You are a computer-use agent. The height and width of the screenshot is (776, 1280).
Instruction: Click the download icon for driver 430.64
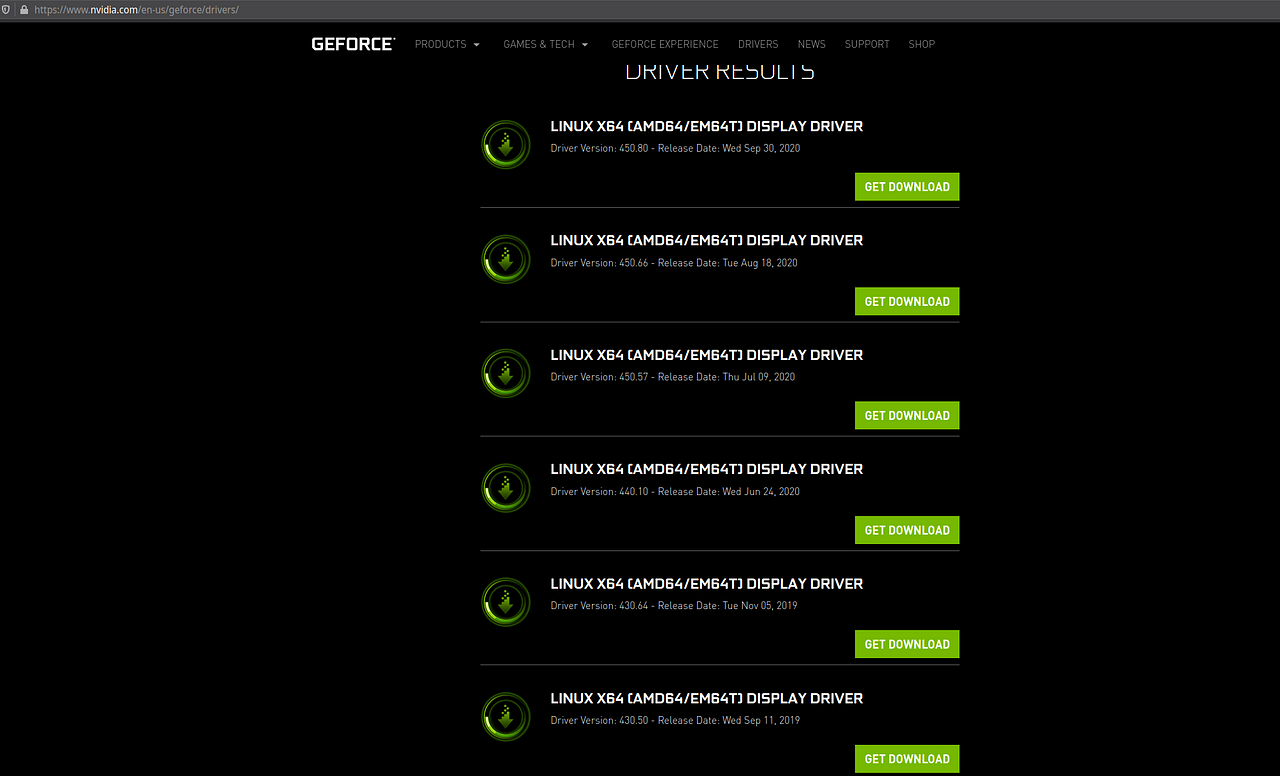click(x=506, y=602)
